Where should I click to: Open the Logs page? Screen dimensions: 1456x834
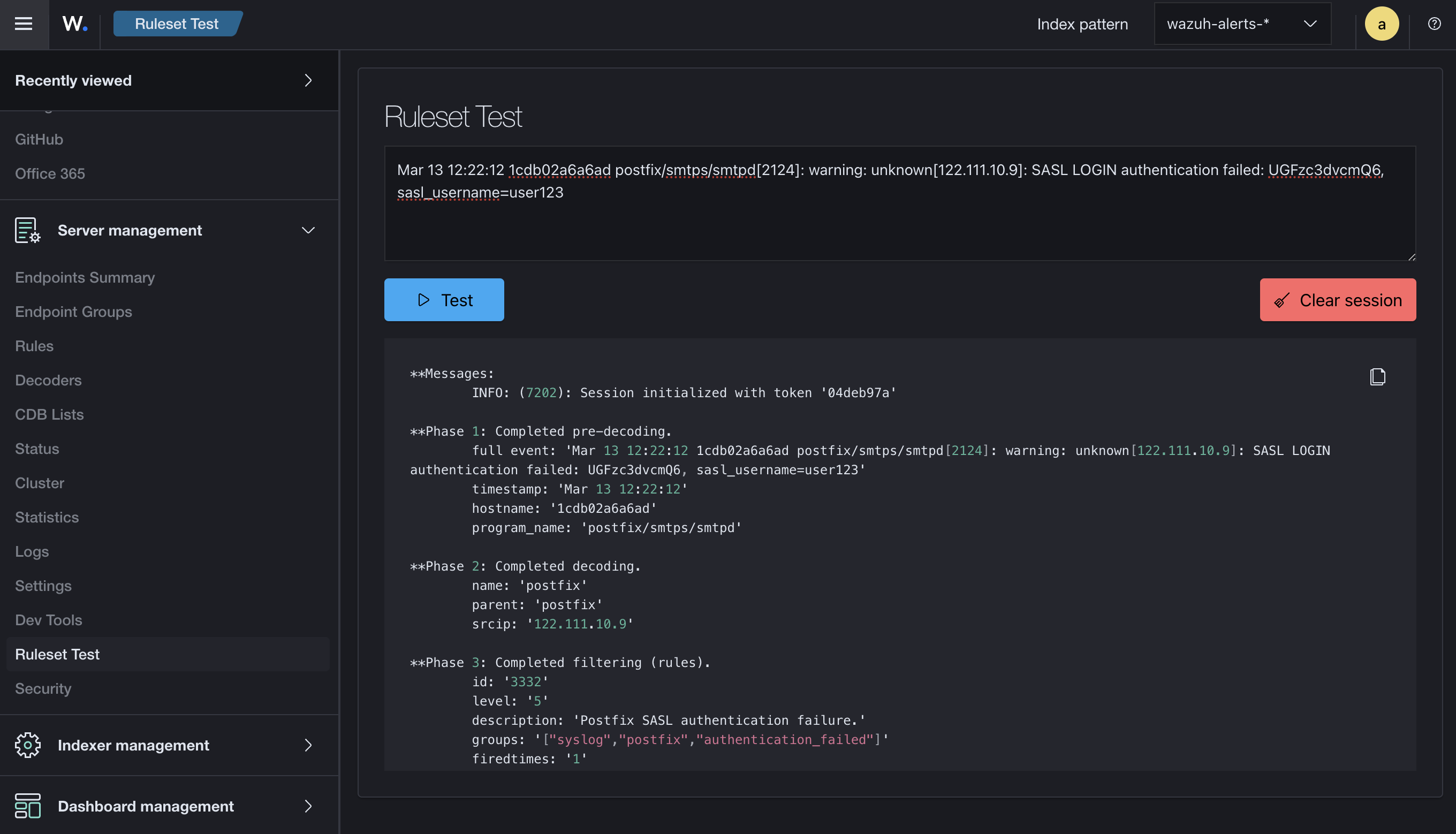point(32,551)
